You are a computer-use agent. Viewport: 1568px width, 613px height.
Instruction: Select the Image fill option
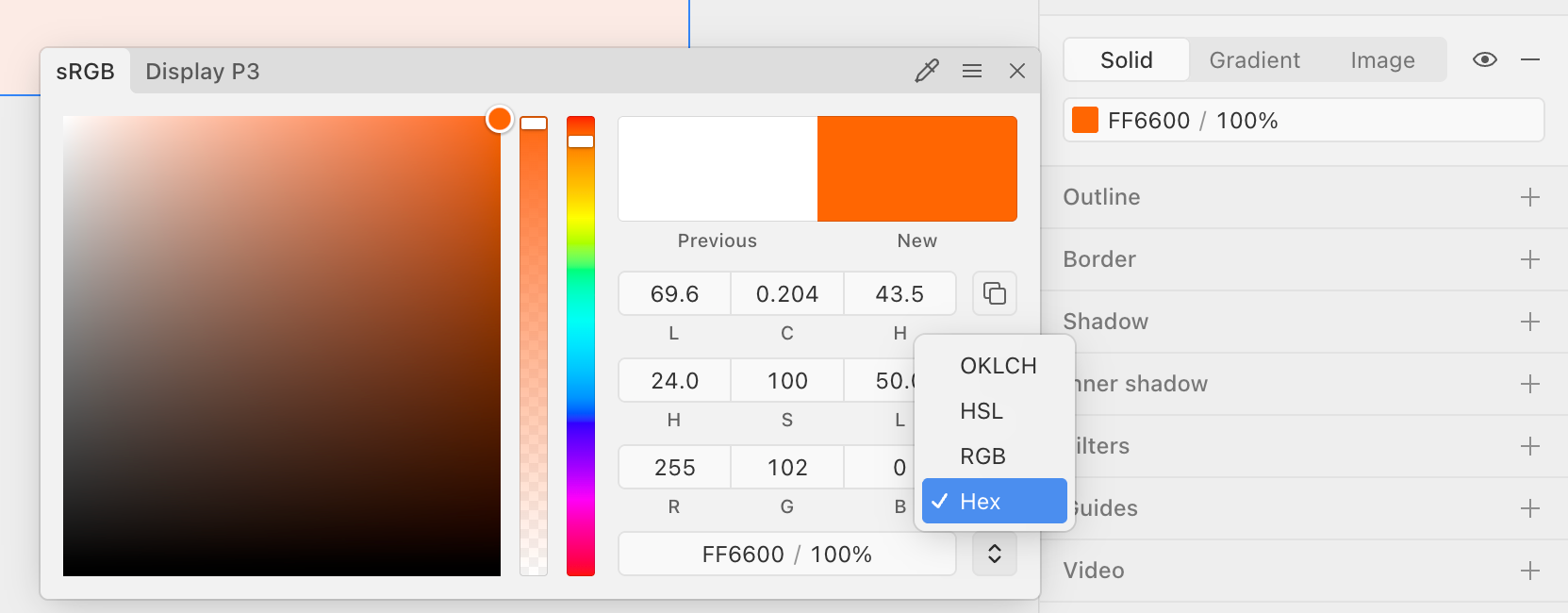pyautogui.click(x=1381, y=60)
